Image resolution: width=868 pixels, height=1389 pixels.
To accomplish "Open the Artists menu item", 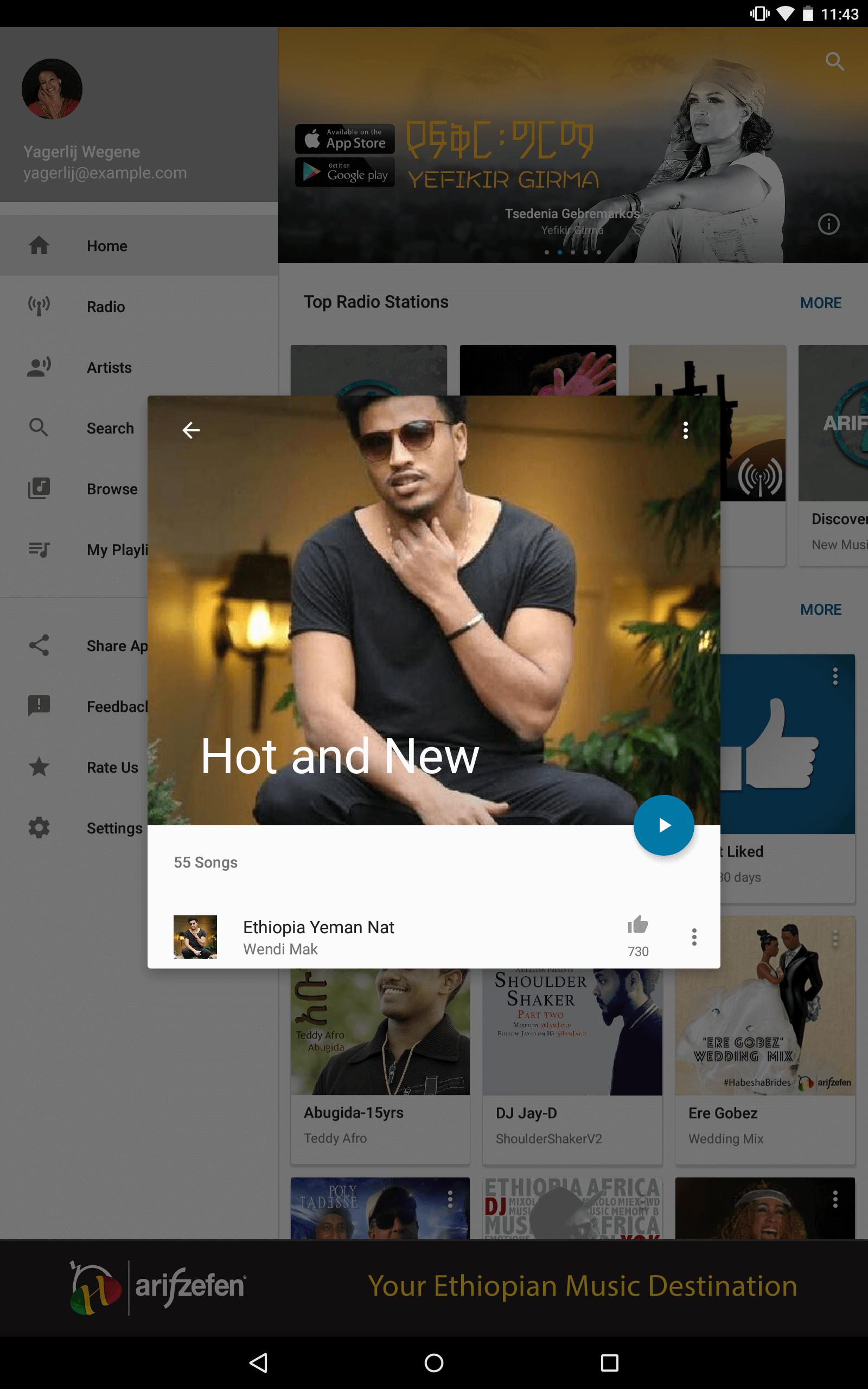I will point(139,367).
